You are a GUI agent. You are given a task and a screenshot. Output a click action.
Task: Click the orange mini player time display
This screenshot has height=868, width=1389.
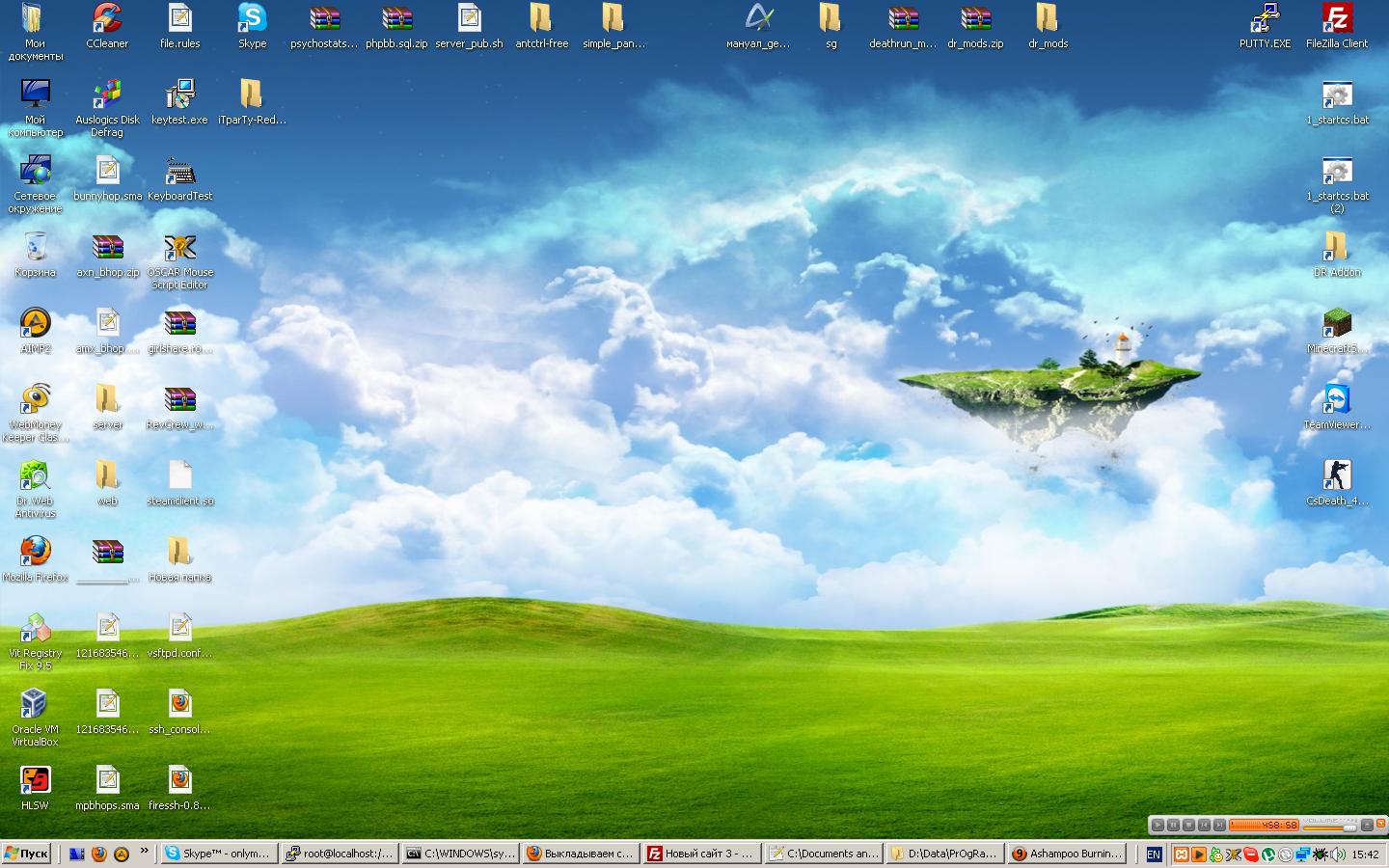coord(1264,826)
